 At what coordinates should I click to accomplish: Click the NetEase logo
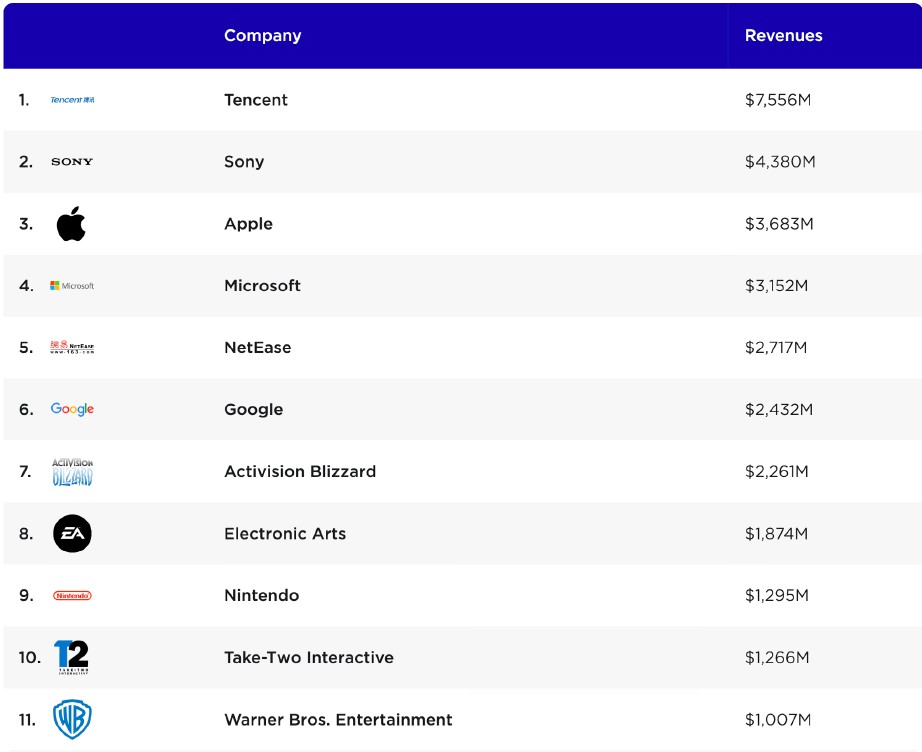coord(72,347)
